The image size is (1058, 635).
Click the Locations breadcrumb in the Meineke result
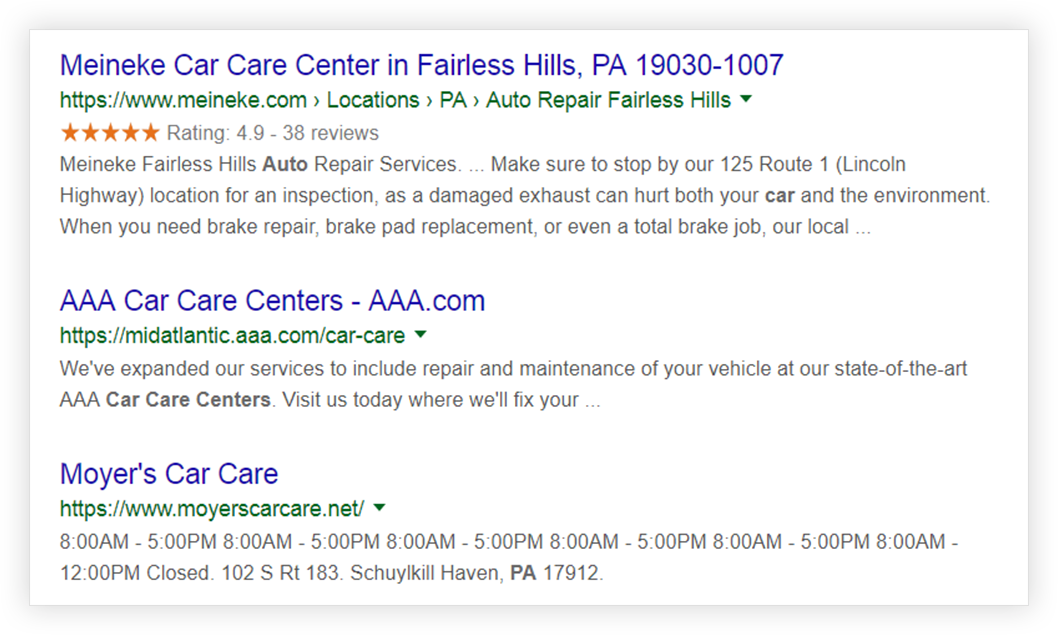pos(373,100)
